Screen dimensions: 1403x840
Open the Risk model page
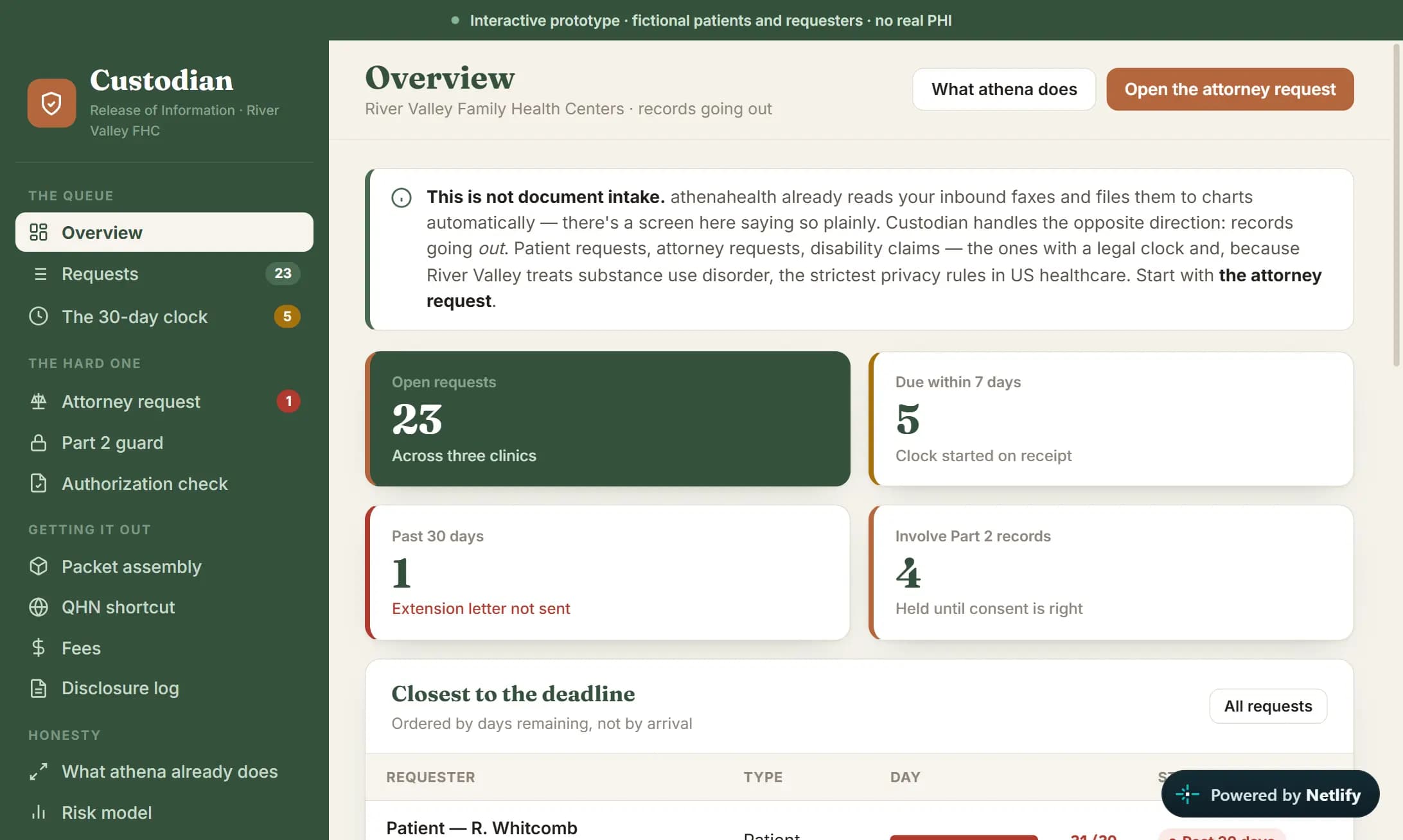coord(164,812)
